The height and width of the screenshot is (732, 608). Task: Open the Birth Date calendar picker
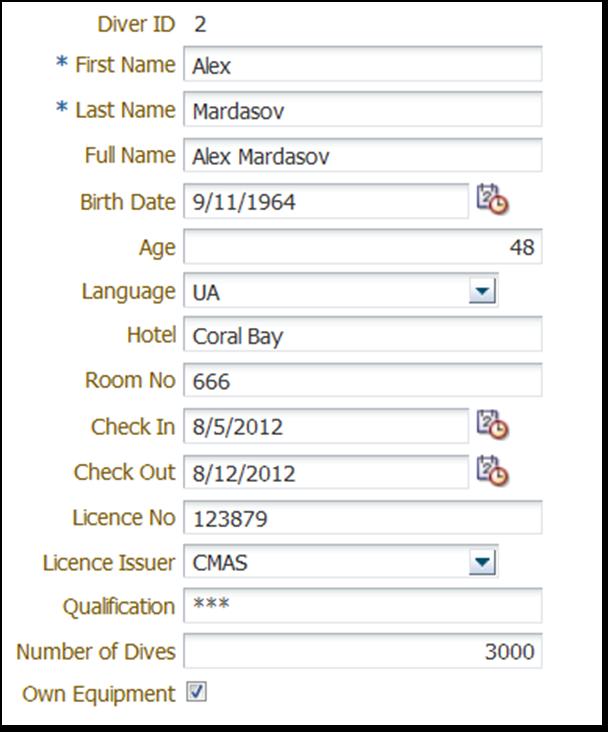pyautogui.click(x=492, y=200)
